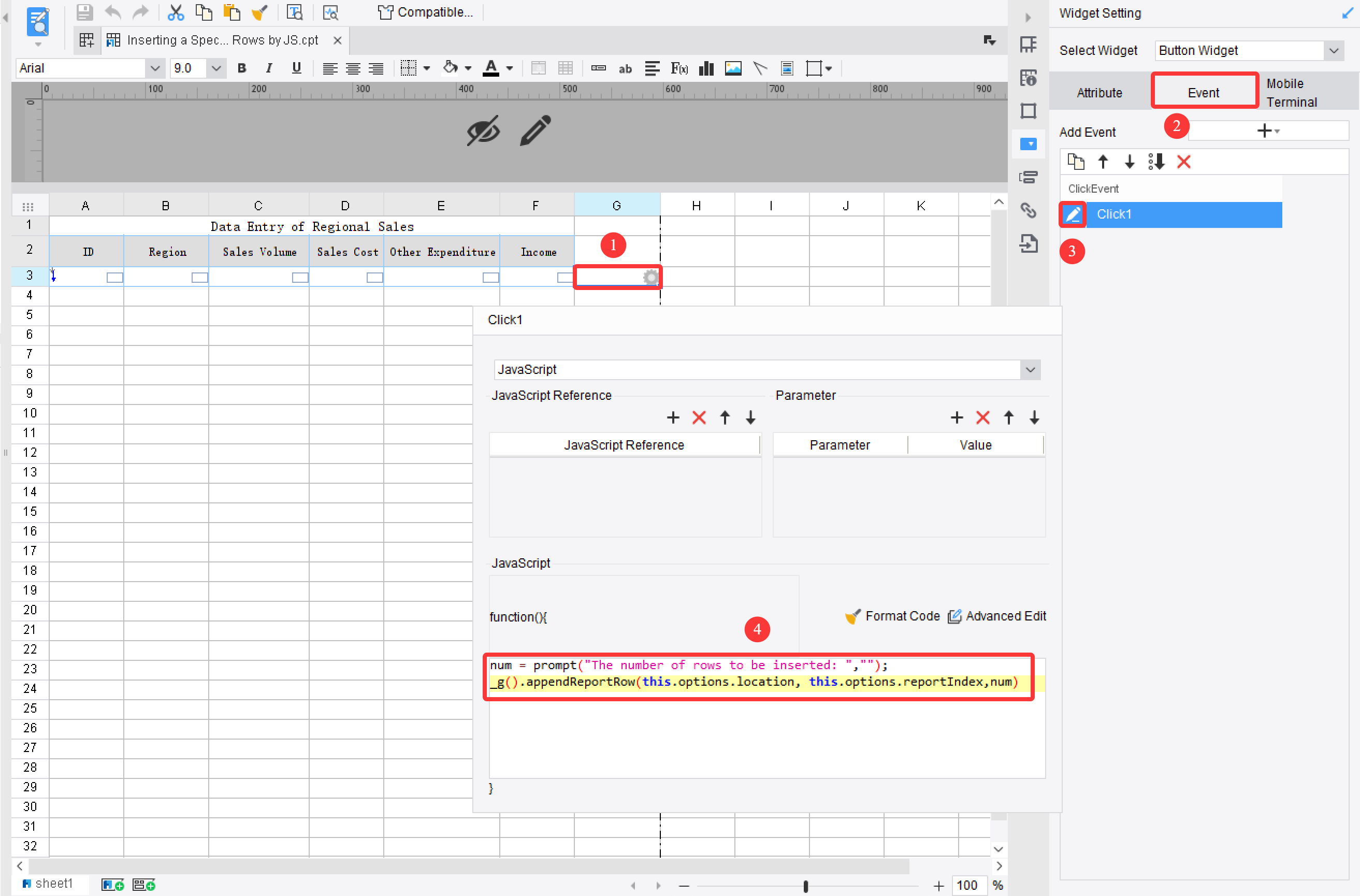Switch to the Attribute tab
This screenshot has height=896, width=1360.
[x=1099, y=93]
